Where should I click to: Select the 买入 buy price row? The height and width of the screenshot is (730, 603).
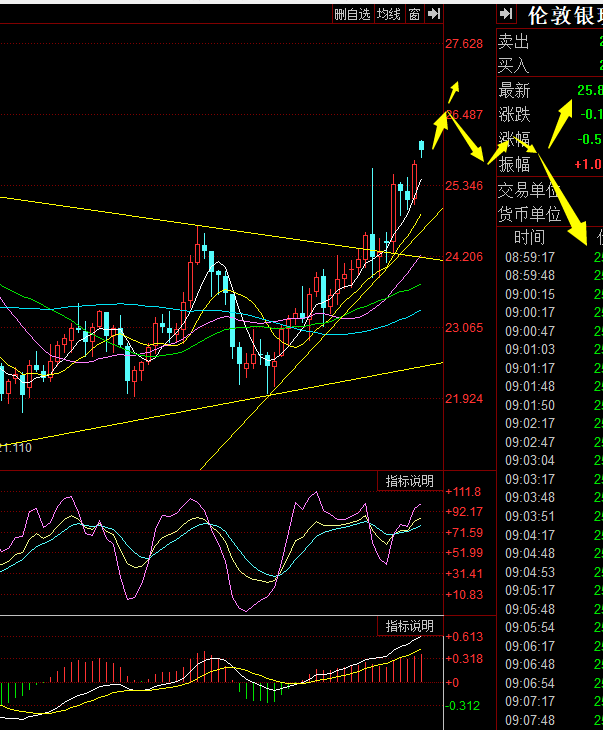(514, 65)
